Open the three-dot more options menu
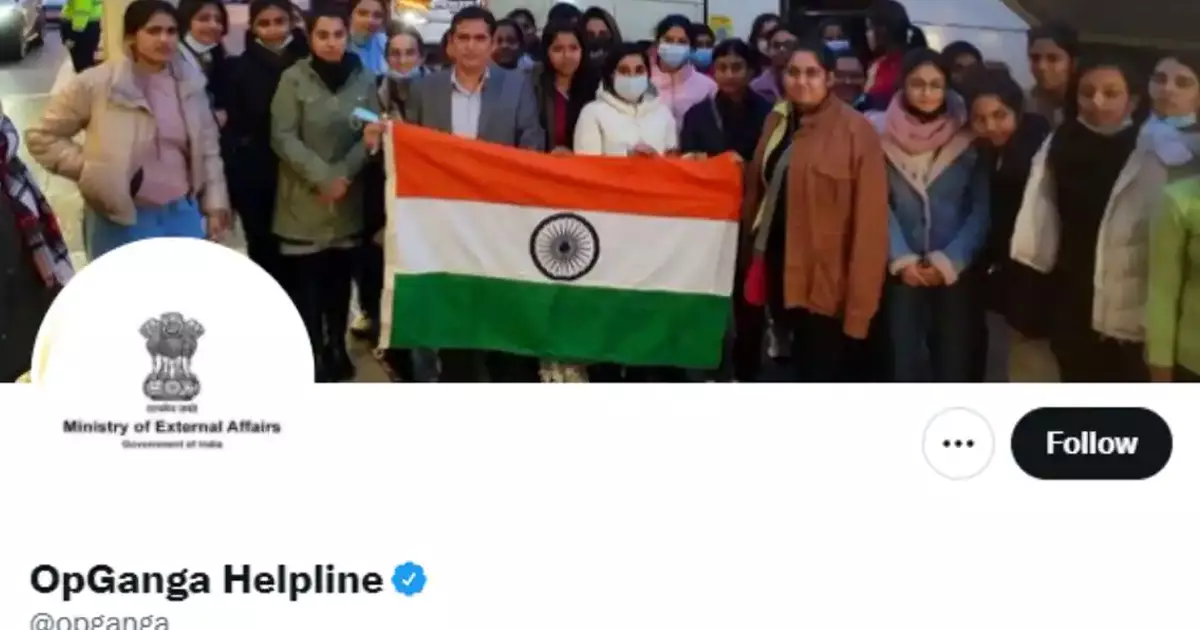The width and height of the screenshot is (1200, 630). pos(958,443)
